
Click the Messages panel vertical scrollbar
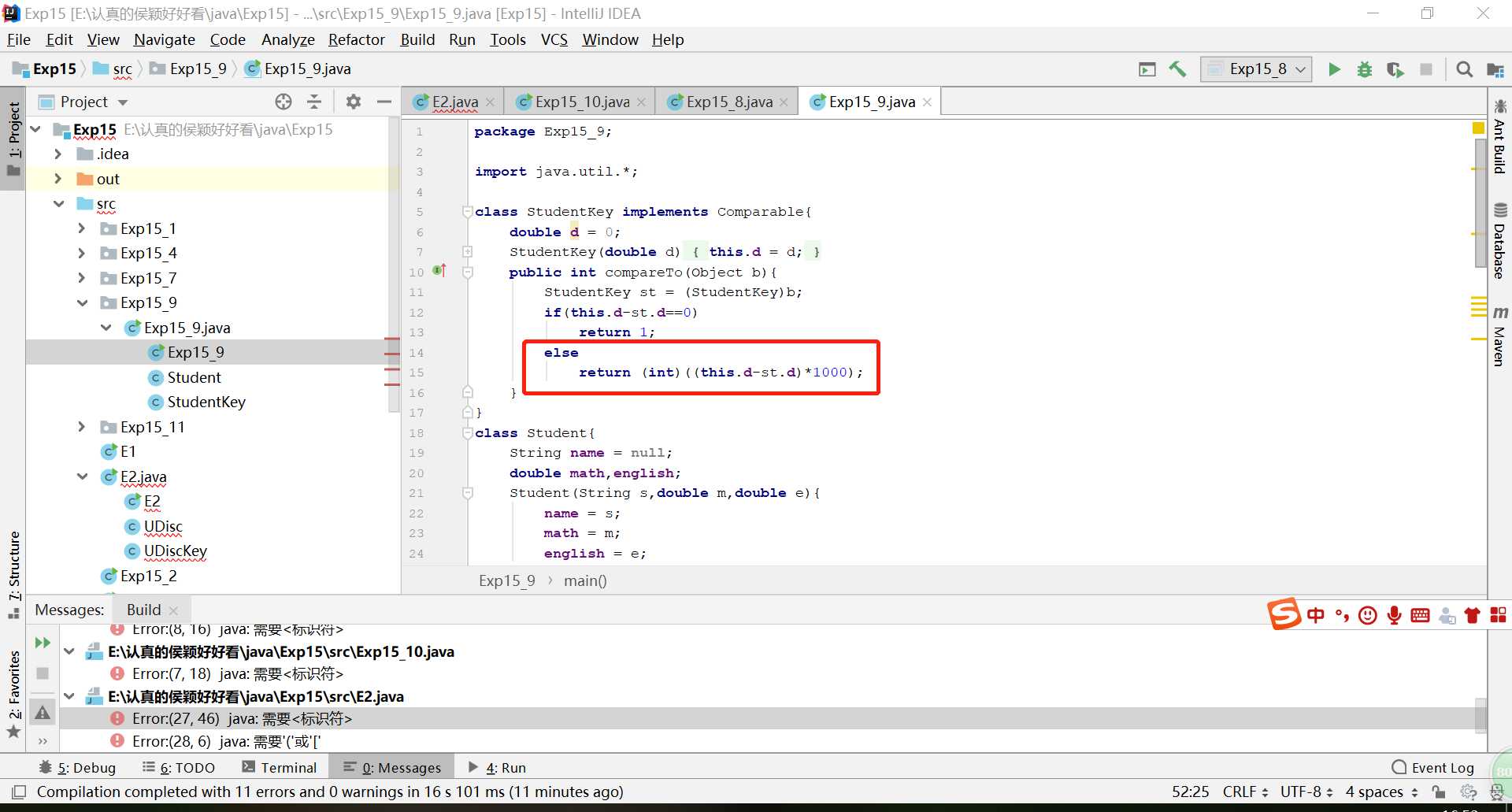[x=1480, y=715]
